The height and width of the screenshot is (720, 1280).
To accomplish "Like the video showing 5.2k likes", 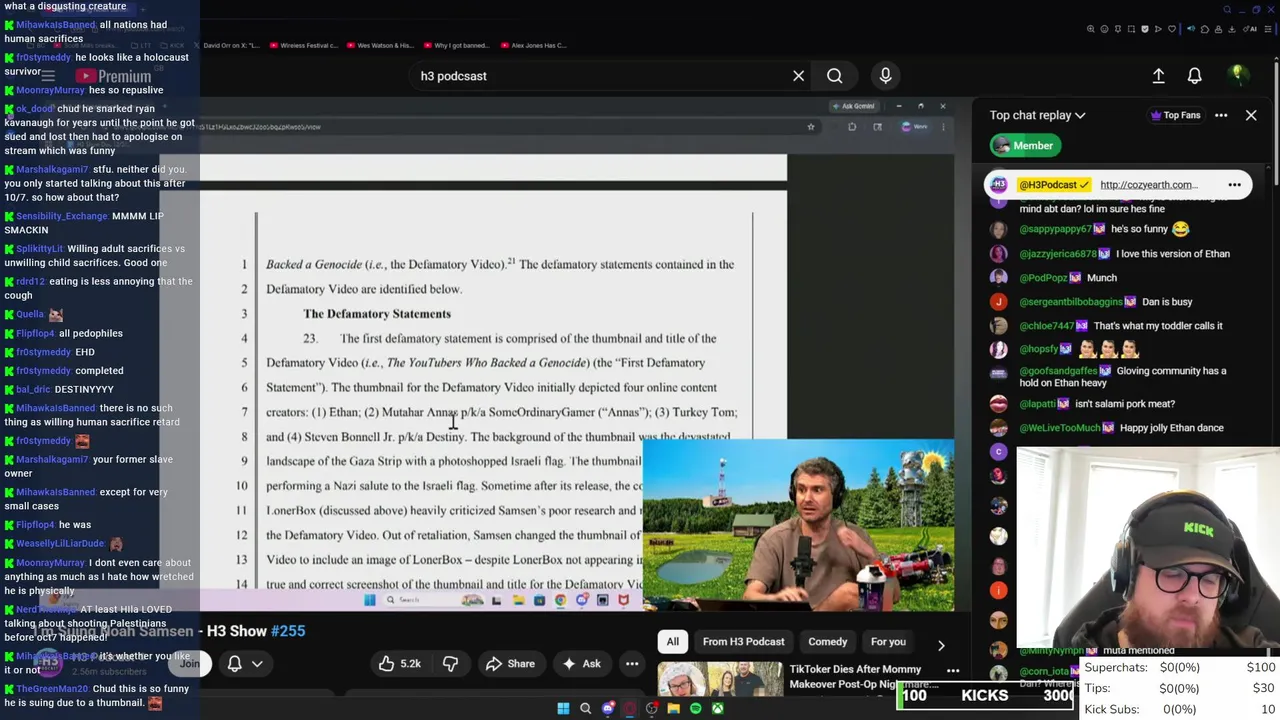I will pos(398,663).
